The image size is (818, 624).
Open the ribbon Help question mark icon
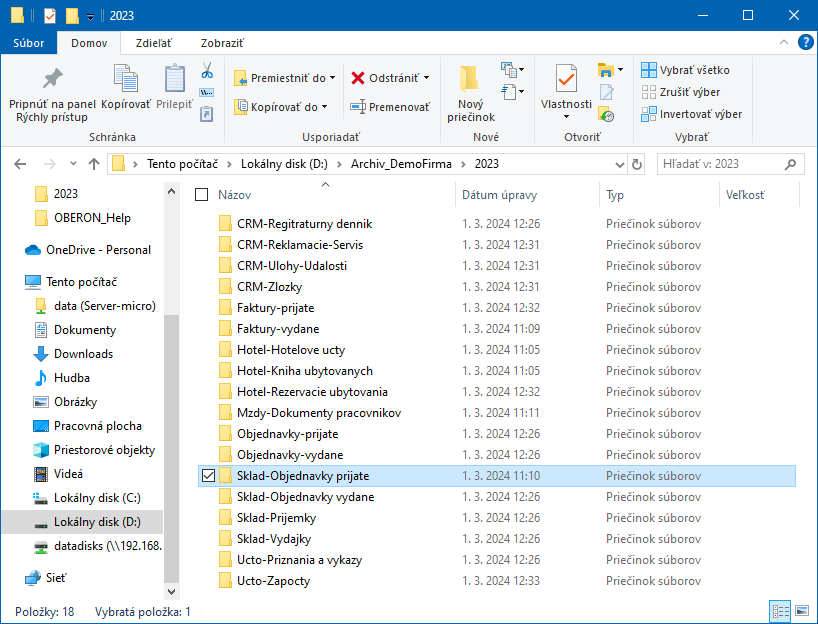(805, 43)
